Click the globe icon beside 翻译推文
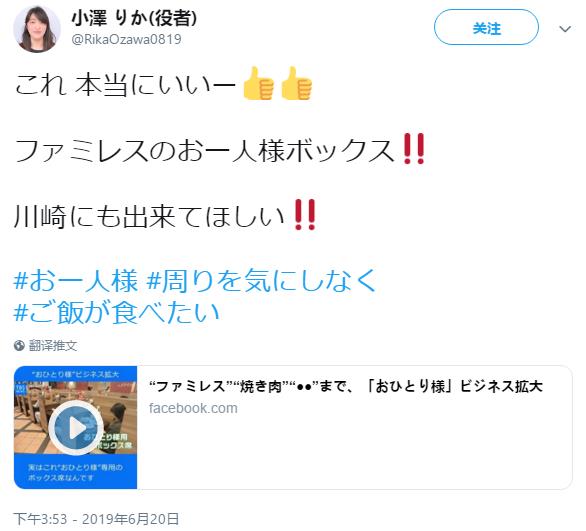Viewport: 586px width, 531px height. coord(19,346)
